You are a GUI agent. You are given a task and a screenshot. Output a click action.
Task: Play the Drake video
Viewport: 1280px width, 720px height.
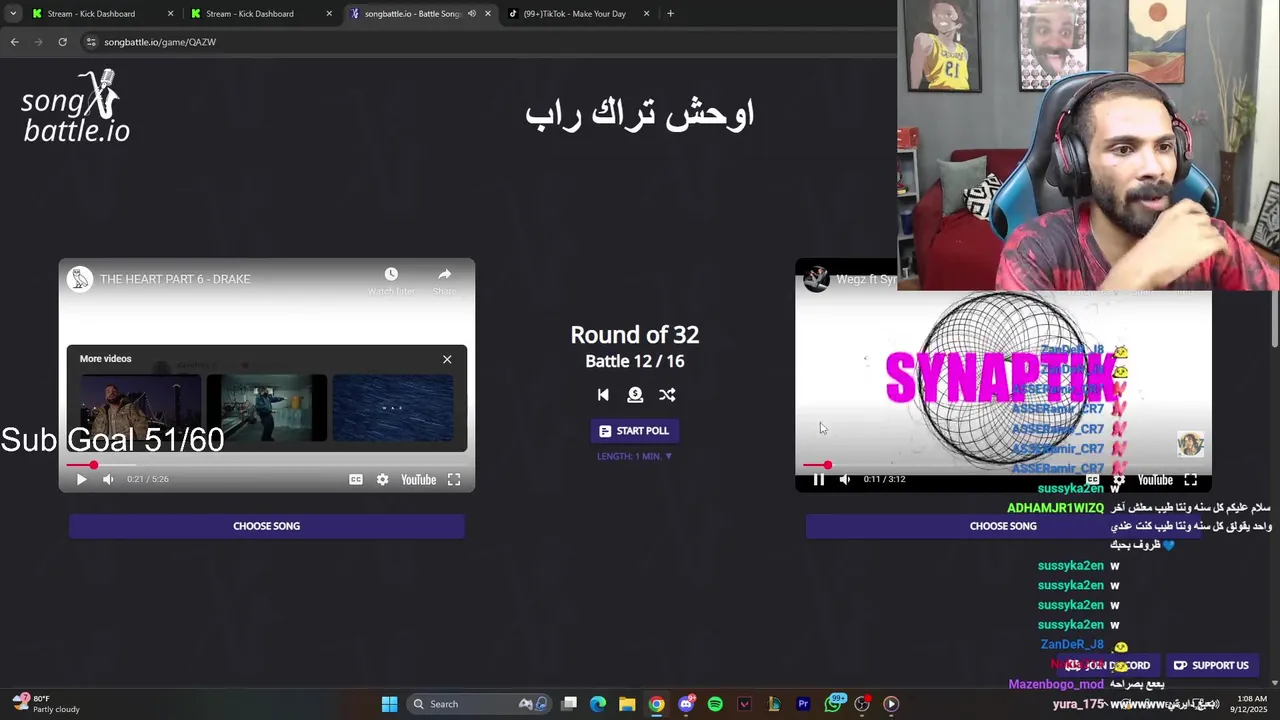click(x=81, y=479)
